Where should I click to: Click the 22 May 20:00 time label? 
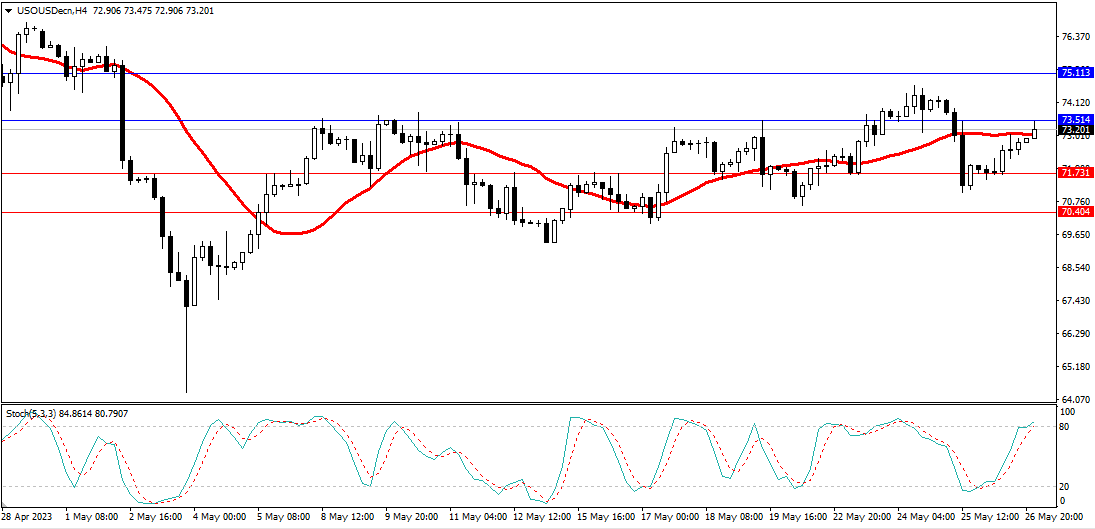click(864, 517)
